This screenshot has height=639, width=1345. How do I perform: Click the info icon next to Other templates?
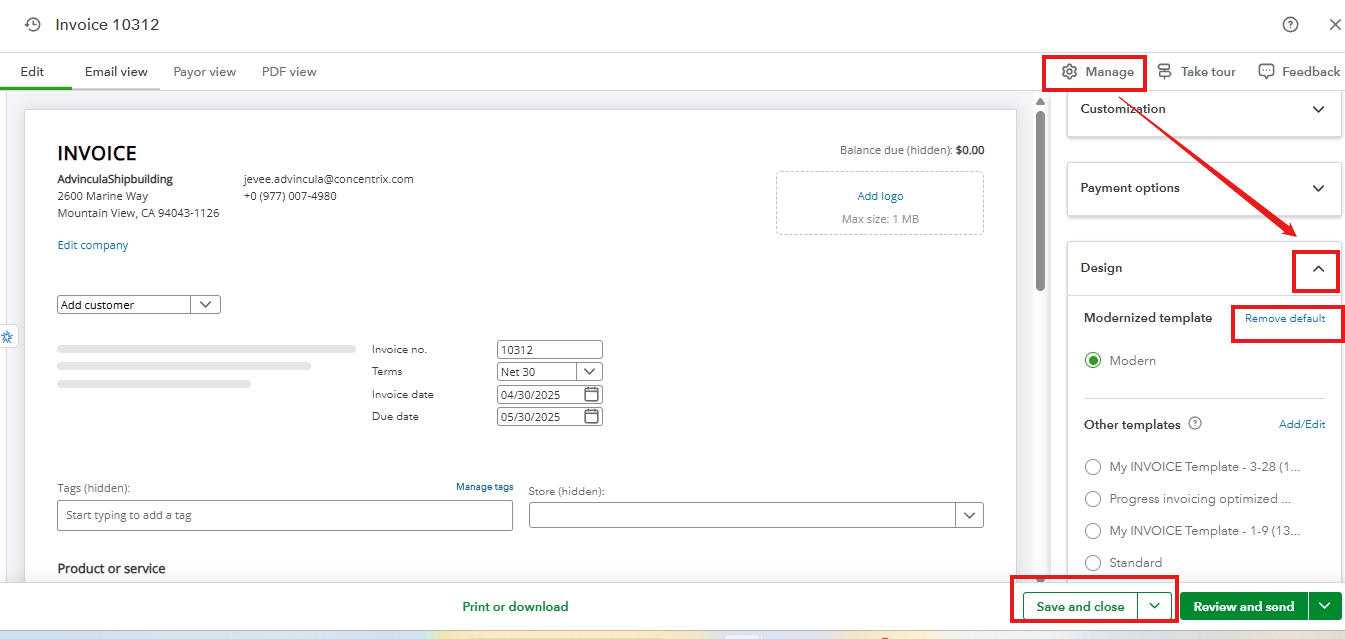coord(1195,423)
